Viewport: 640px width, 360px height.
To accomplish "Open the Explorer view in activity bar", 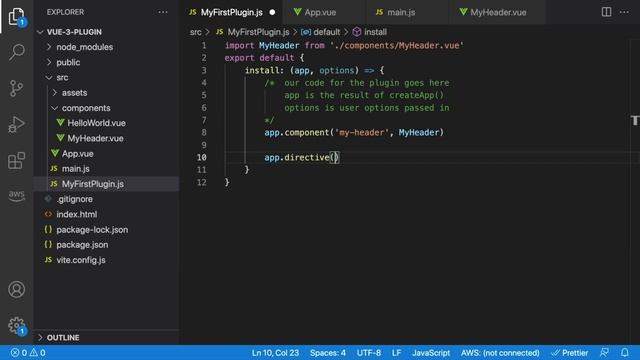I will 16,16.
